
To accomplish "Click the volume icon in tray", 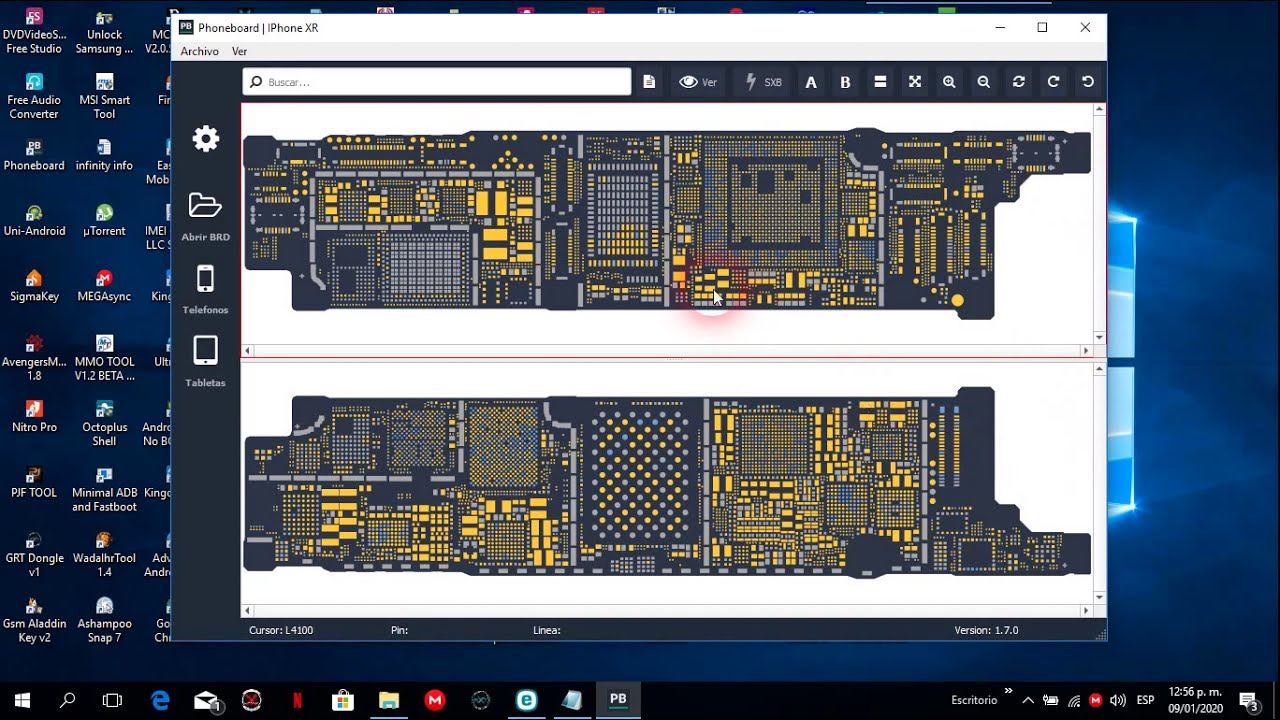I will pyautogui.click(x=1118, y=700).
